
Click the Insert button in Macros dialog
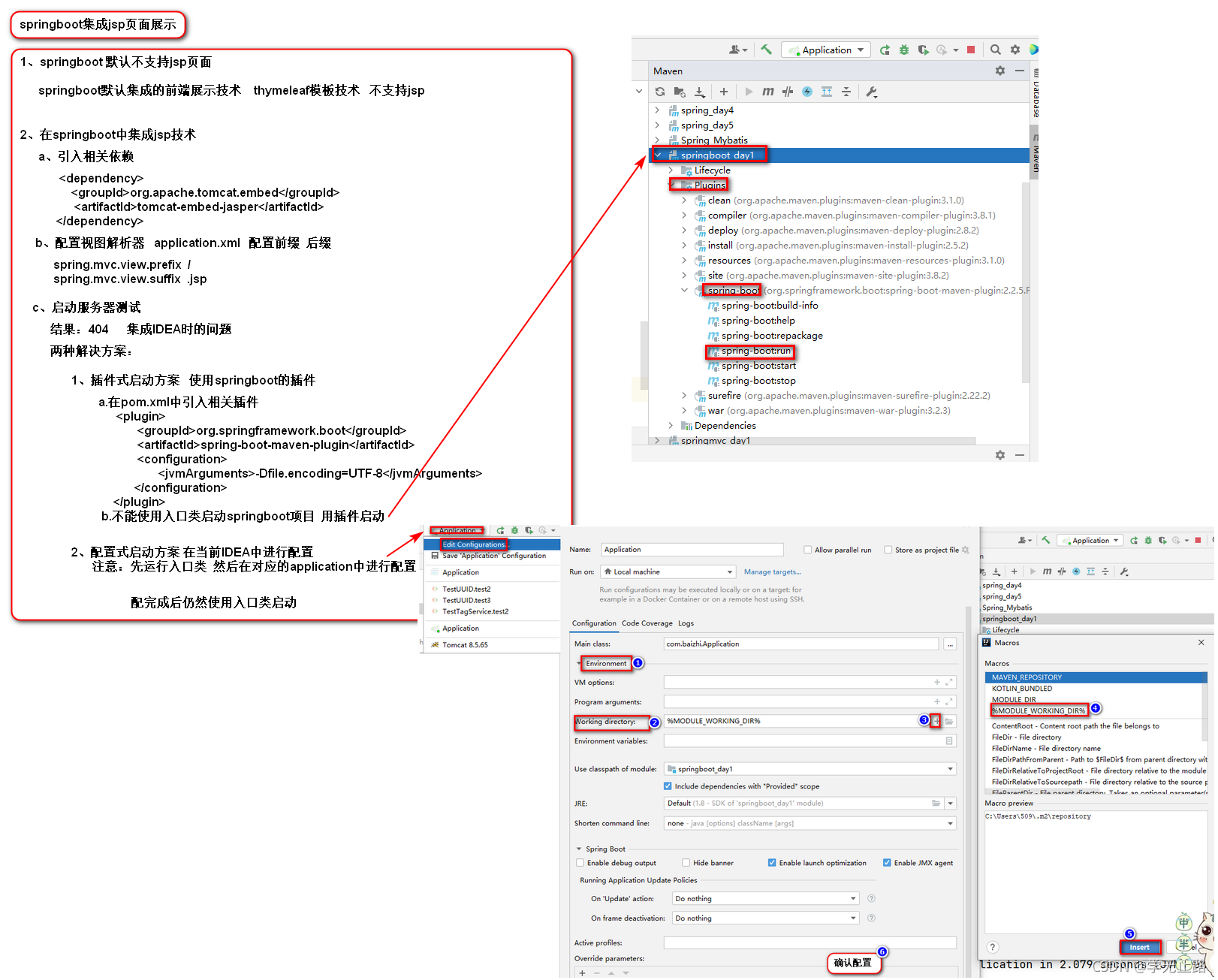1139,948
